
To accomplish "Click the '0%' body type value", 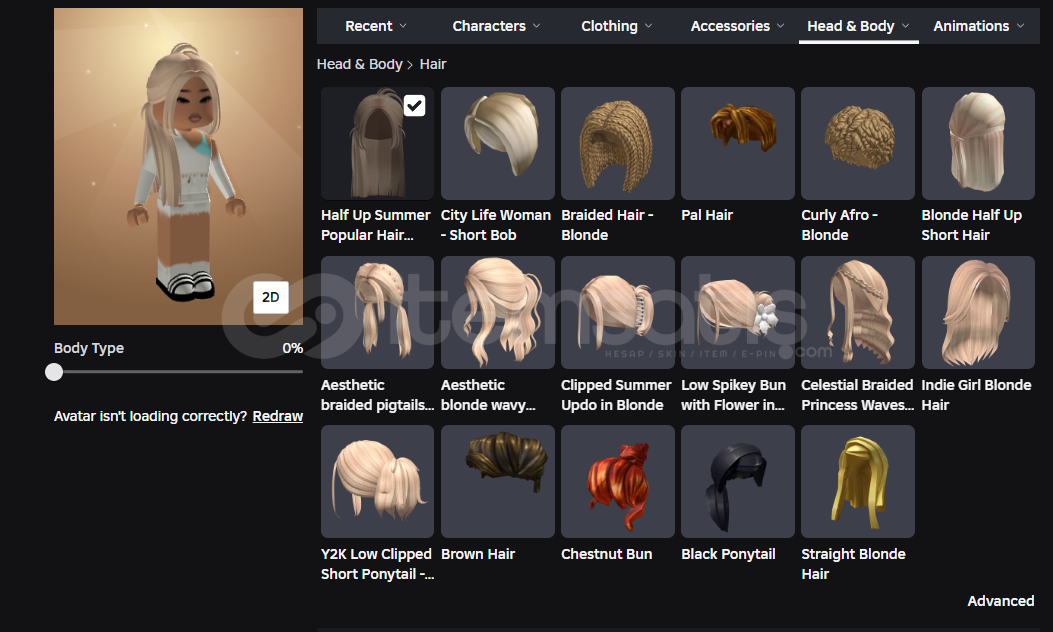I will pyautogui.click(x=292, y=348).
